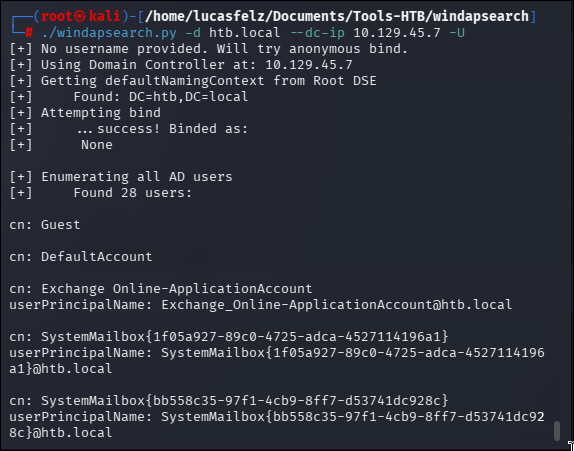The width and height of the screenshot is (574, 451).
Task: Click the htb.local domain argument
Action: 245,33
